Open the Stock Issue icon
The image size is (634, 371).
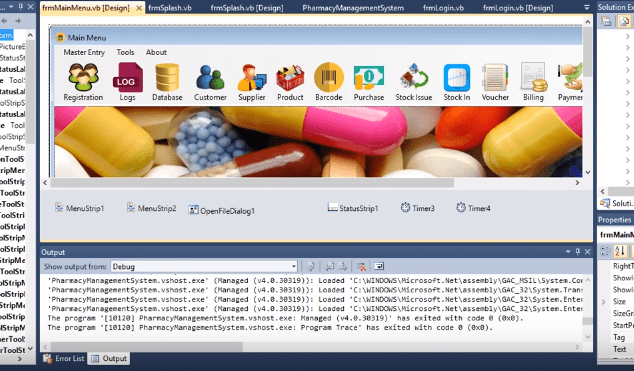(x=414, y=77)
